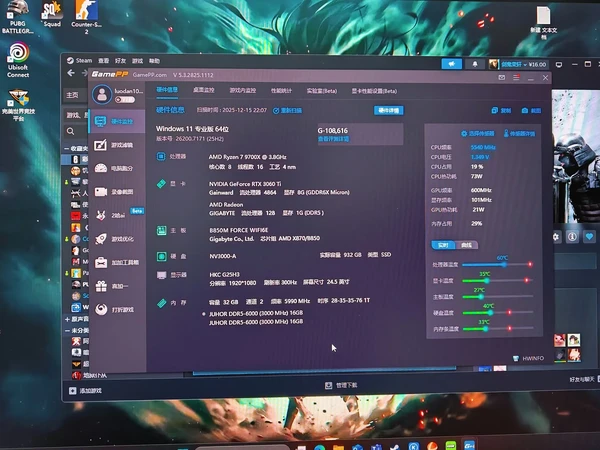Expand the Steam soundtracks category with plus sign
The width and height of the screenshot is (600, 450).
coord(67,319)
